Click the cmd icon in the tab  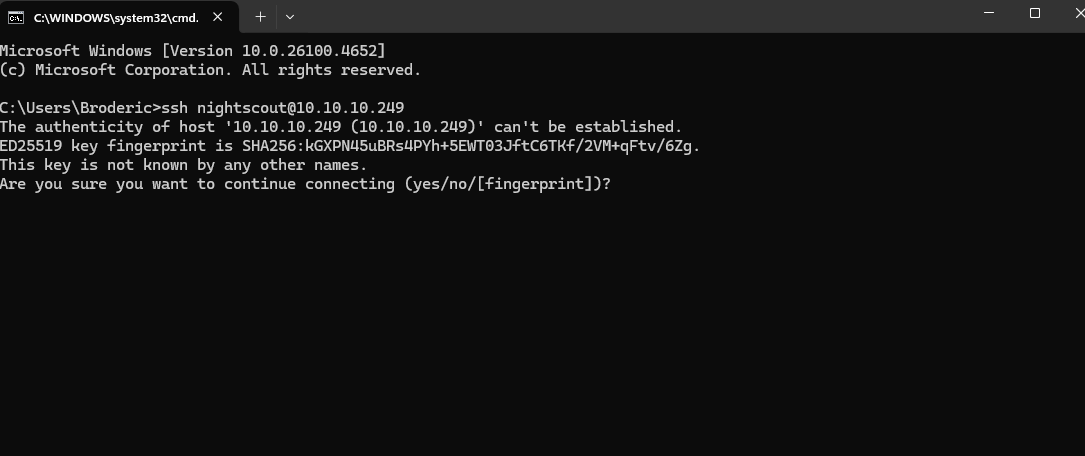(x=16, y=17)
